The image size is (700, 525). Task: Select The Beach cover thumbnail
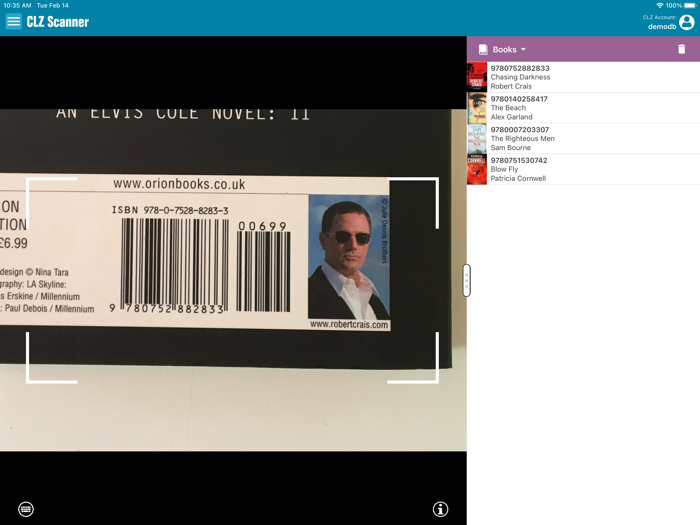tap(477, 108)
